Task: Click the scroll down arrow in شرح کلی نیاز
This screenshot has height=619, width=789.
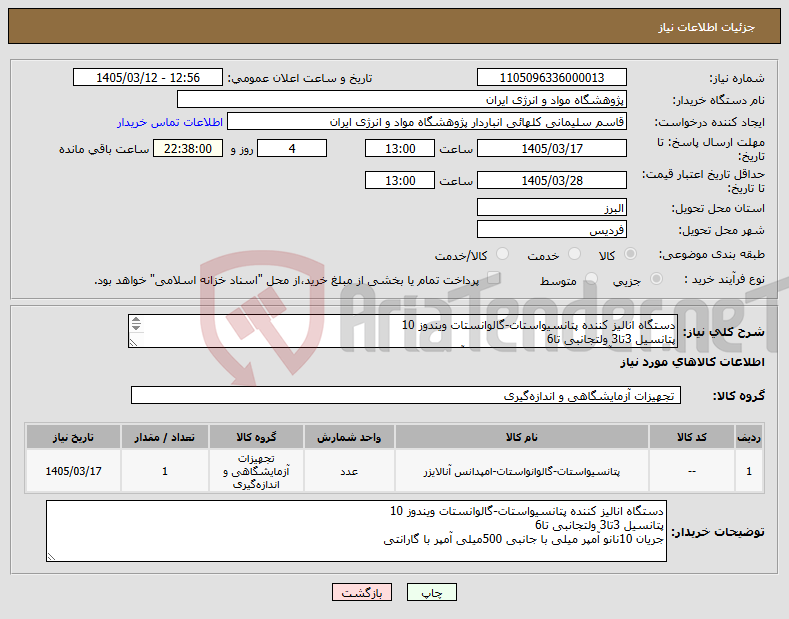Action: 136,328
